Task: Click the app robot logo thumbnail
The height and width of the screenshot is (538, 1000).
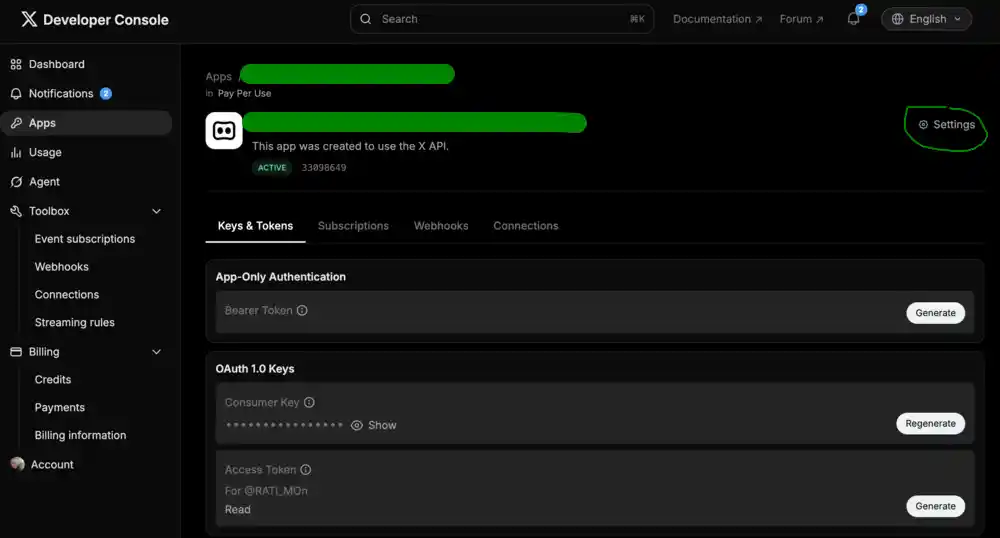Action: click(224, 131)
